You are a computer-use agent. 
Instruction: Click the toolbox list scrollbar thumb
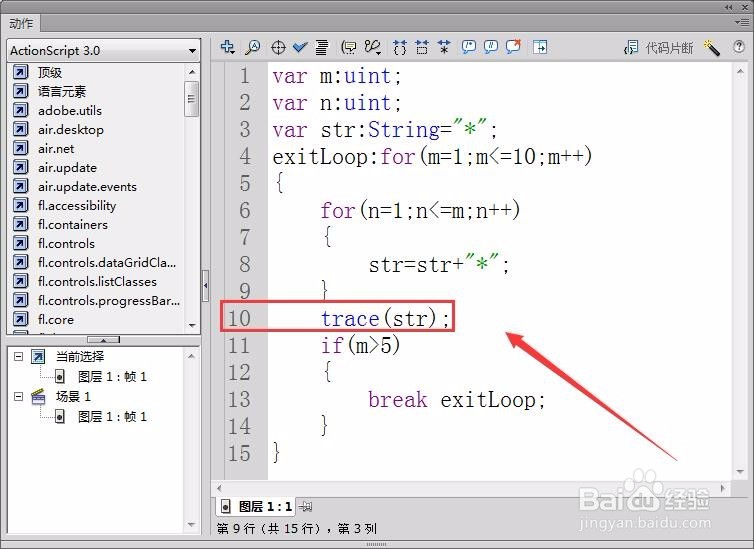(x=191, y=99)
